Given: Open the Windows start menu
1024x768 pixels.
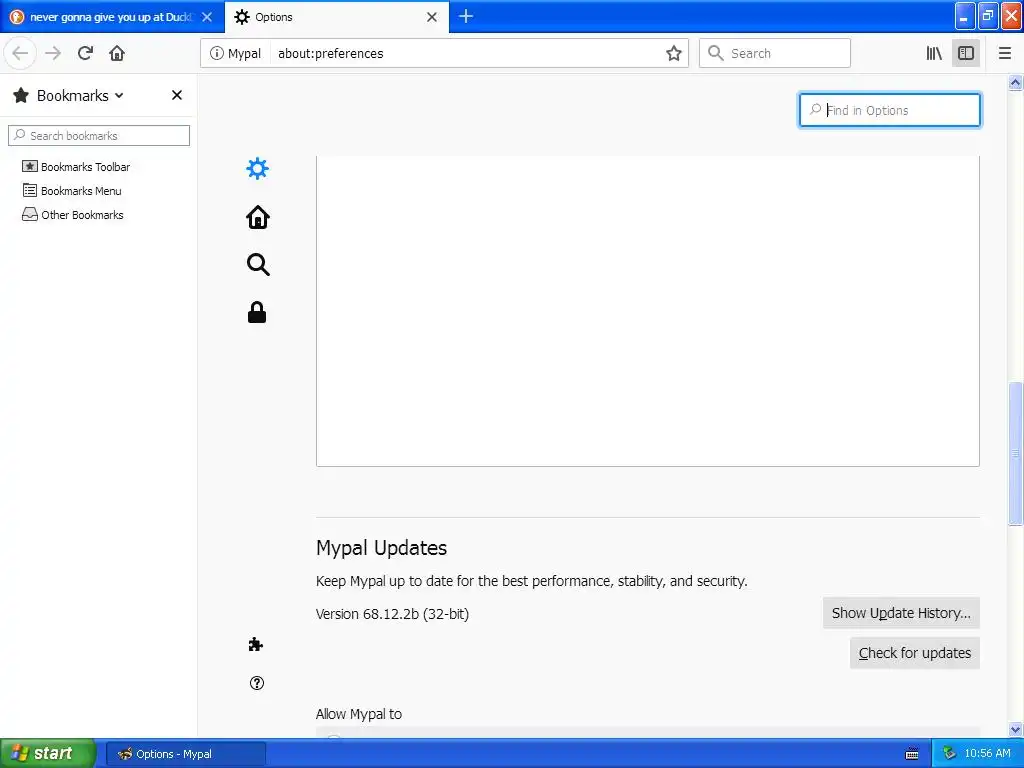Looking at the screenshot, I should pyautogui.click(x=47, y=753).
